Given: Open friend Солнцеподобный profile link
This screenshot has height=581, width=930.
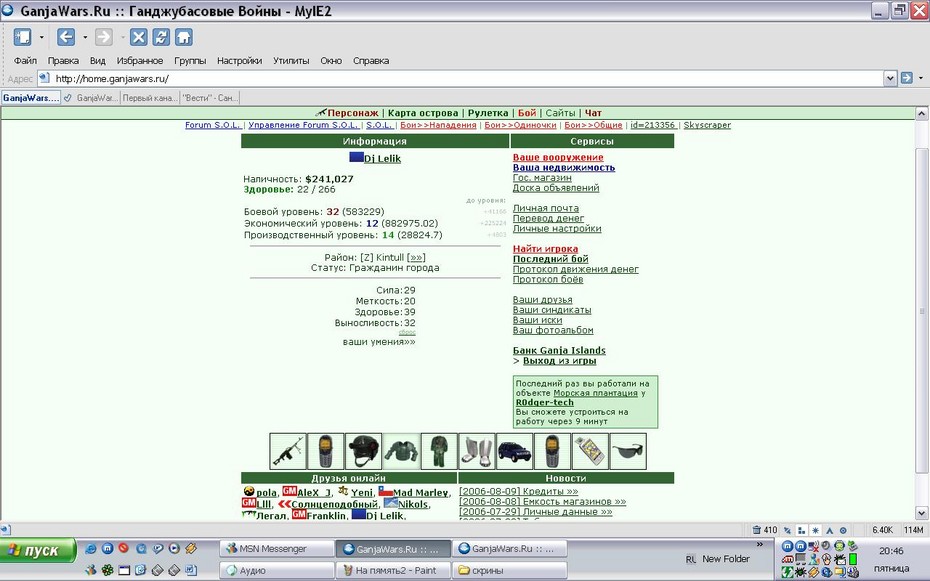Looking at the screenshot, I should (x=334, y=505).
